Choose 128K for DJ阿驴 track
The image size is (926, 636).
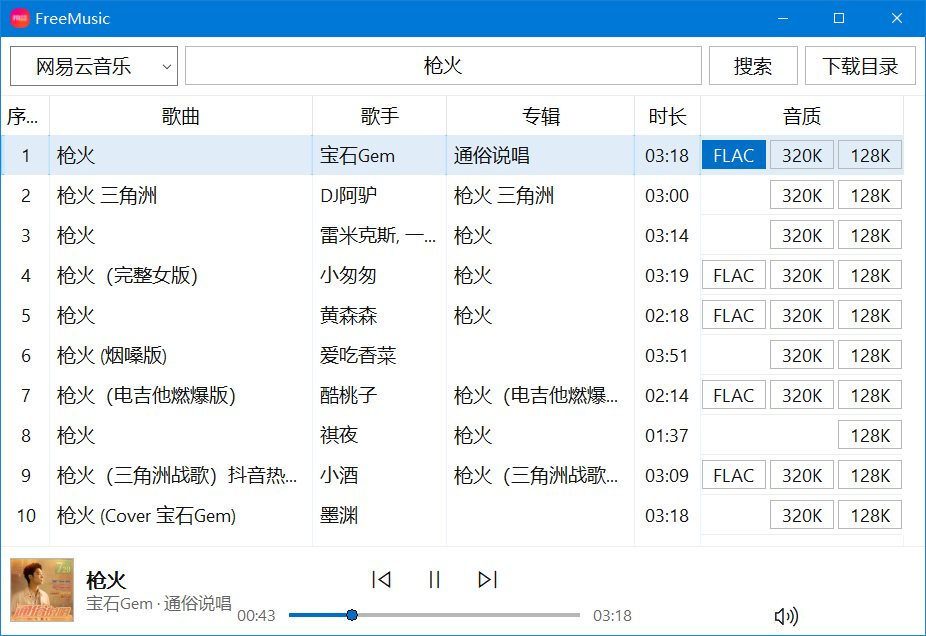[x=870, y=195]
